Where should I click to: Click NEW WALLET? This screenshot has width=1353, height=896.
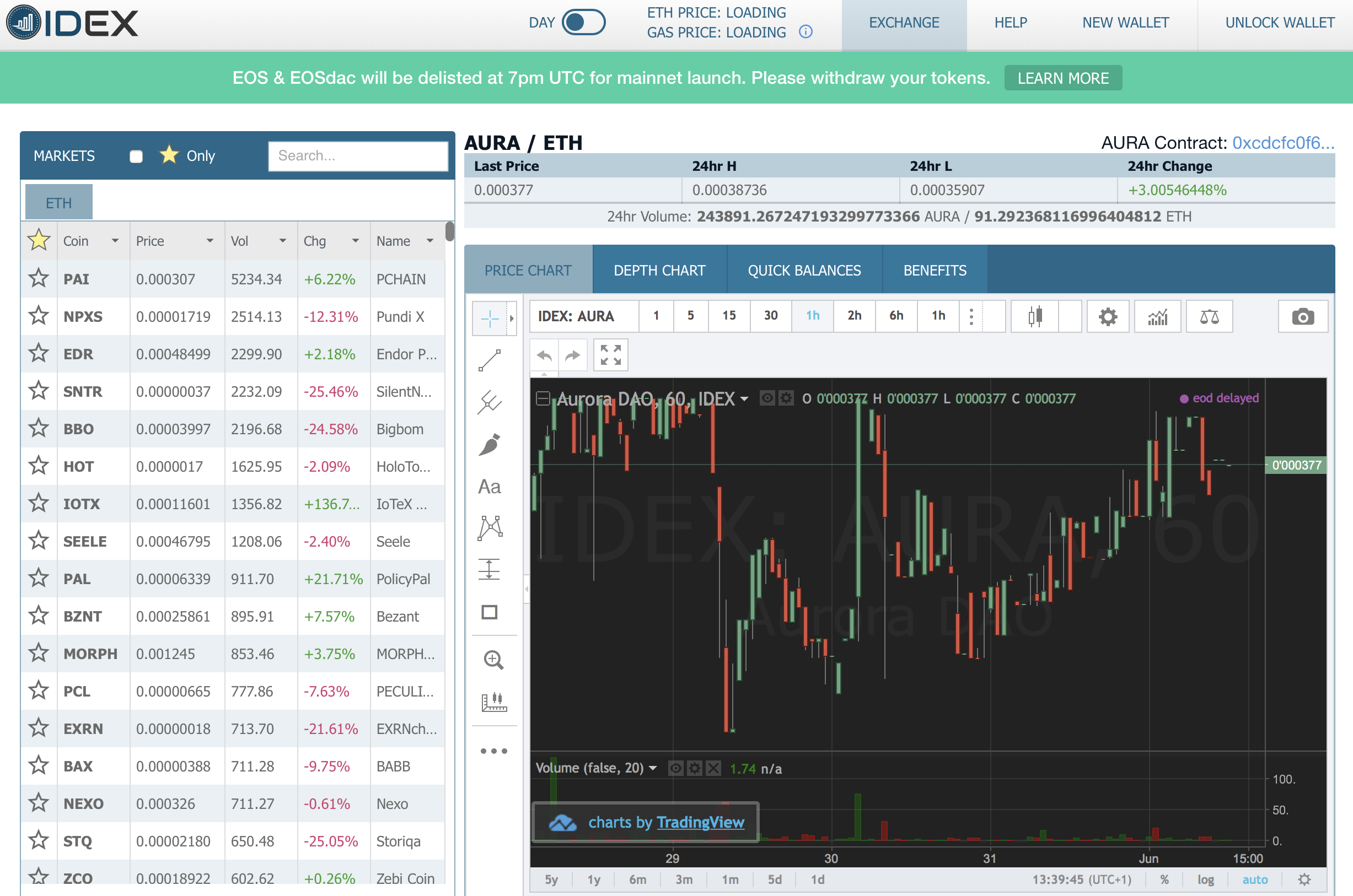coord(1125,23)
